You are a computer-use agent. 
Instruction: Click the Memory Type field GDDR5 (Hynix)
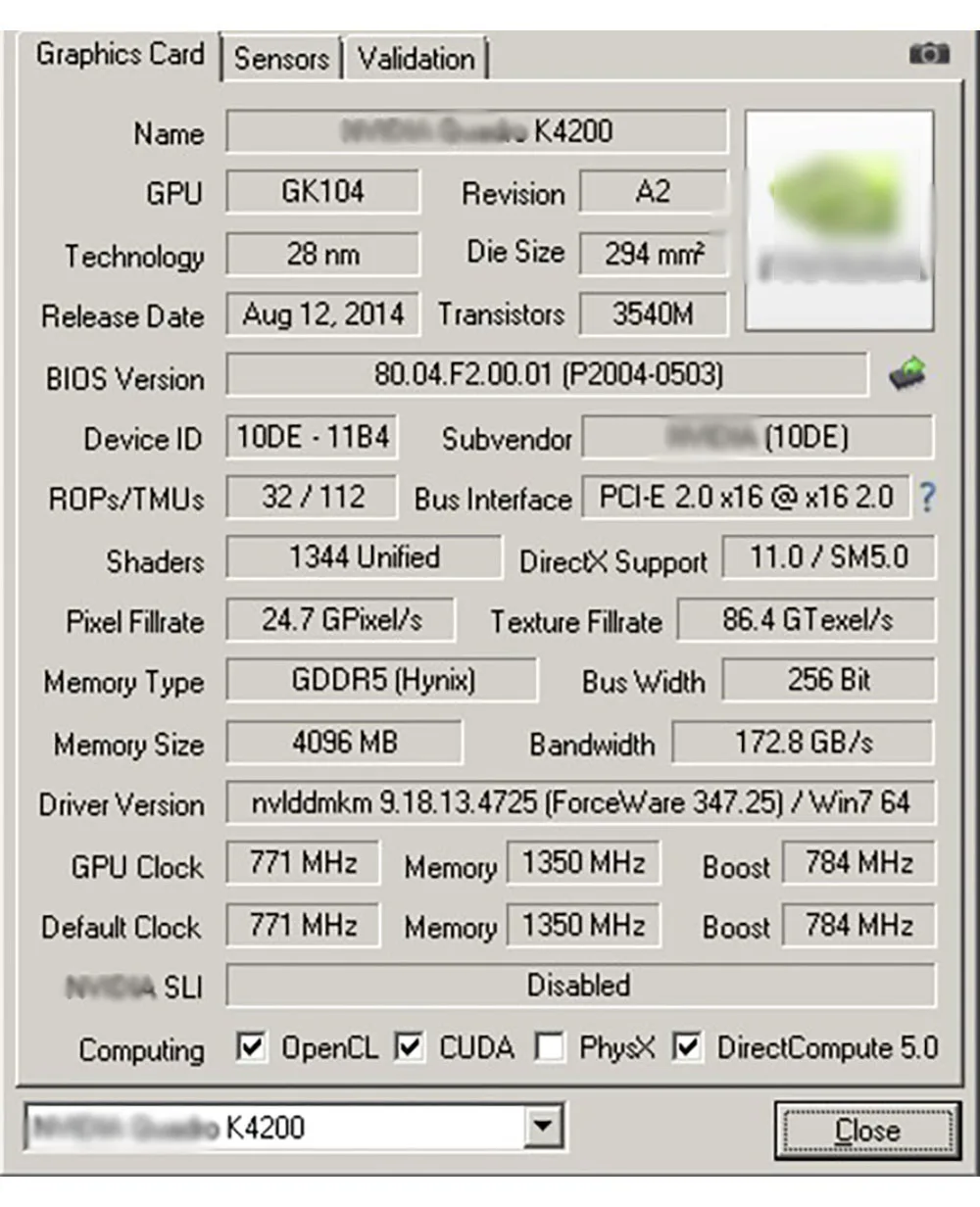click(381, 680)
